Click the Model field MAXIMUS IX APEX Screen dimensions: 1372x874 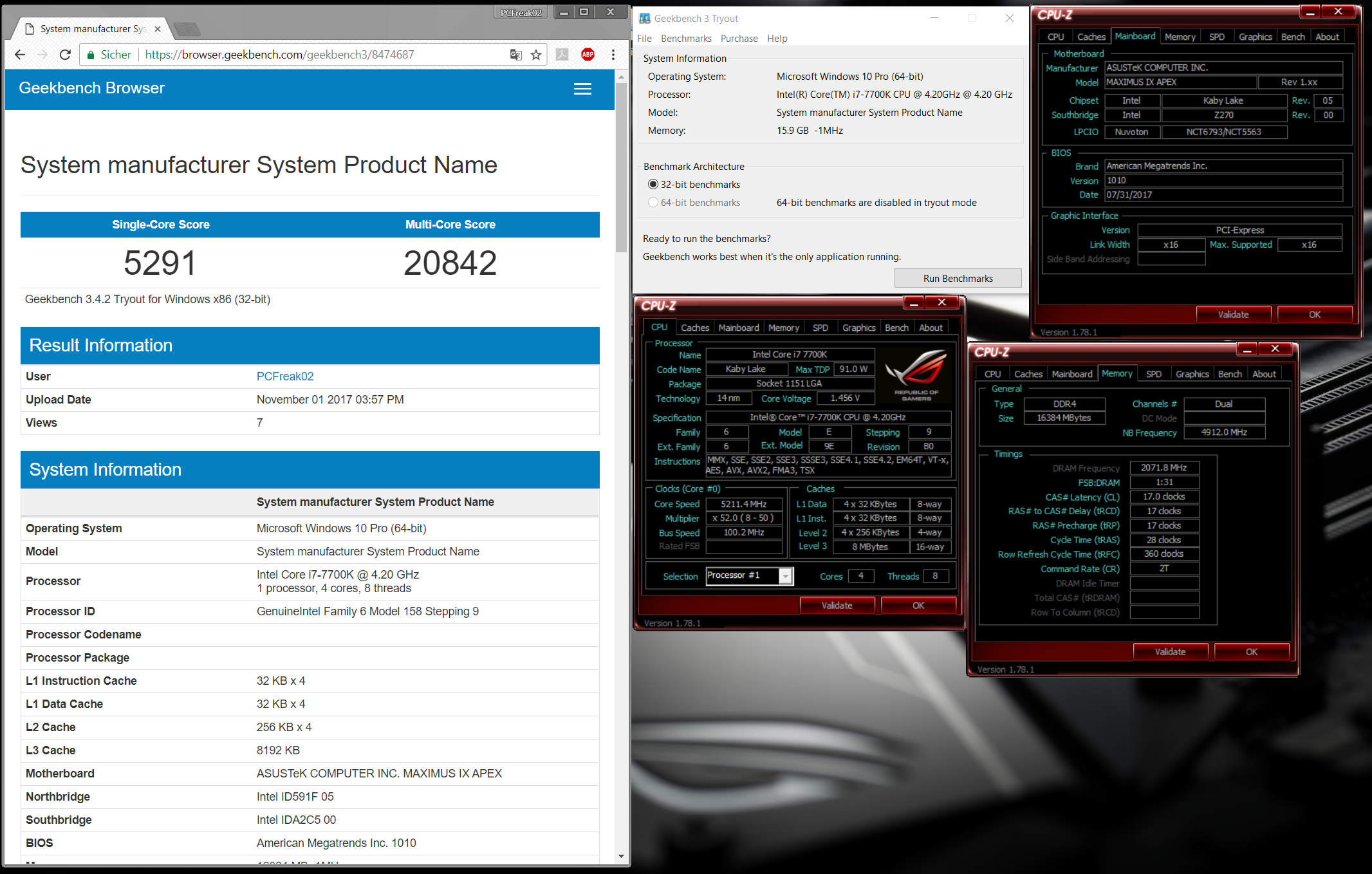[x=1180, y=82]
